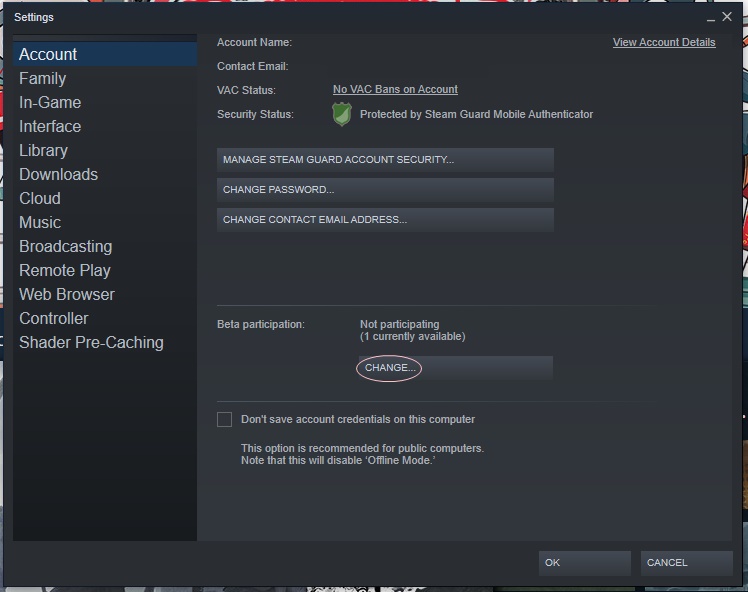Click the beta participation Change button
Image resolution: width=748 pixels, height=592 pixels.
click(x=456, y=368)
